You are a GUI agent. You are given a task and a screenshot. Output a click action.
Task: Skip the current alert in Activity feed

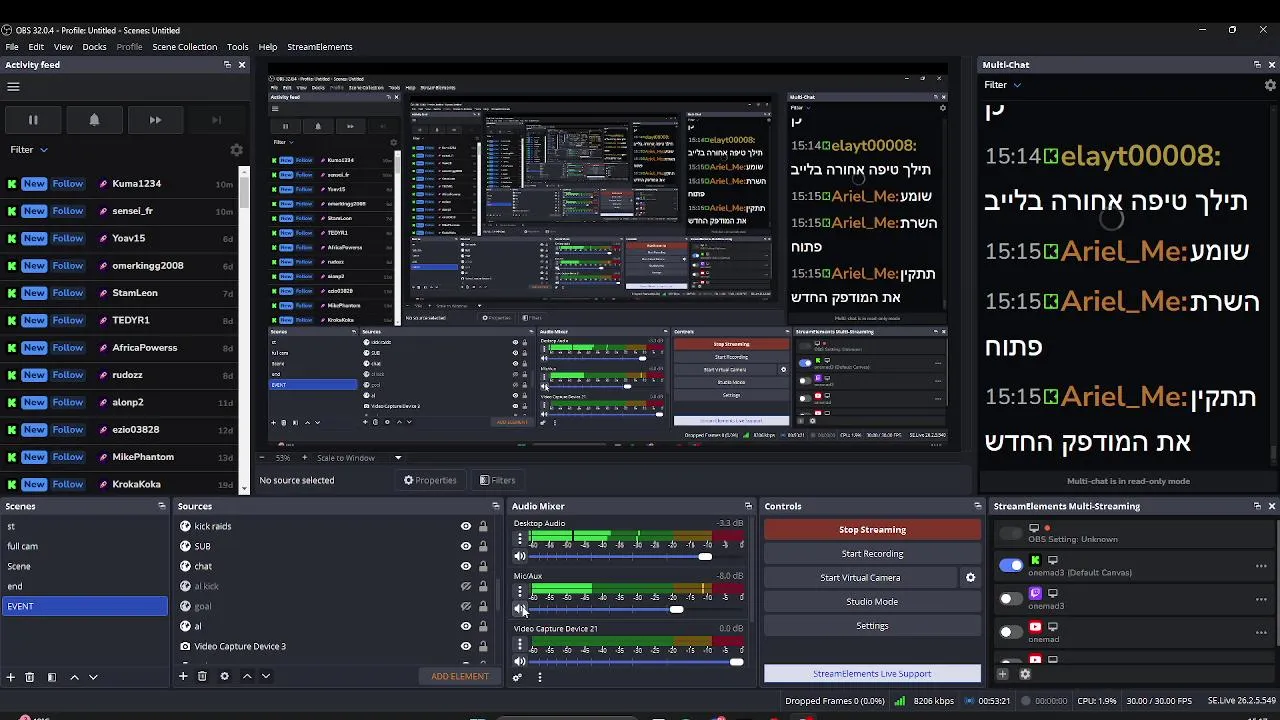(155, 120)
